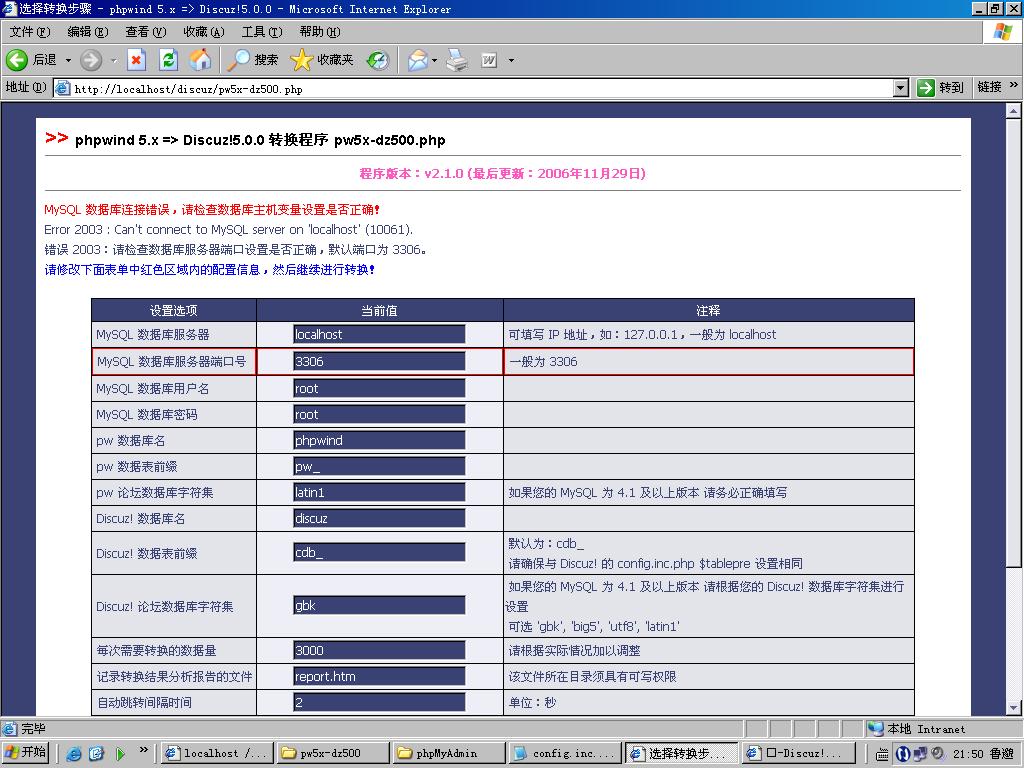Launch Internet Explorer from Quick Launch
Screen dimensions: 1024x768
(74, 754)
